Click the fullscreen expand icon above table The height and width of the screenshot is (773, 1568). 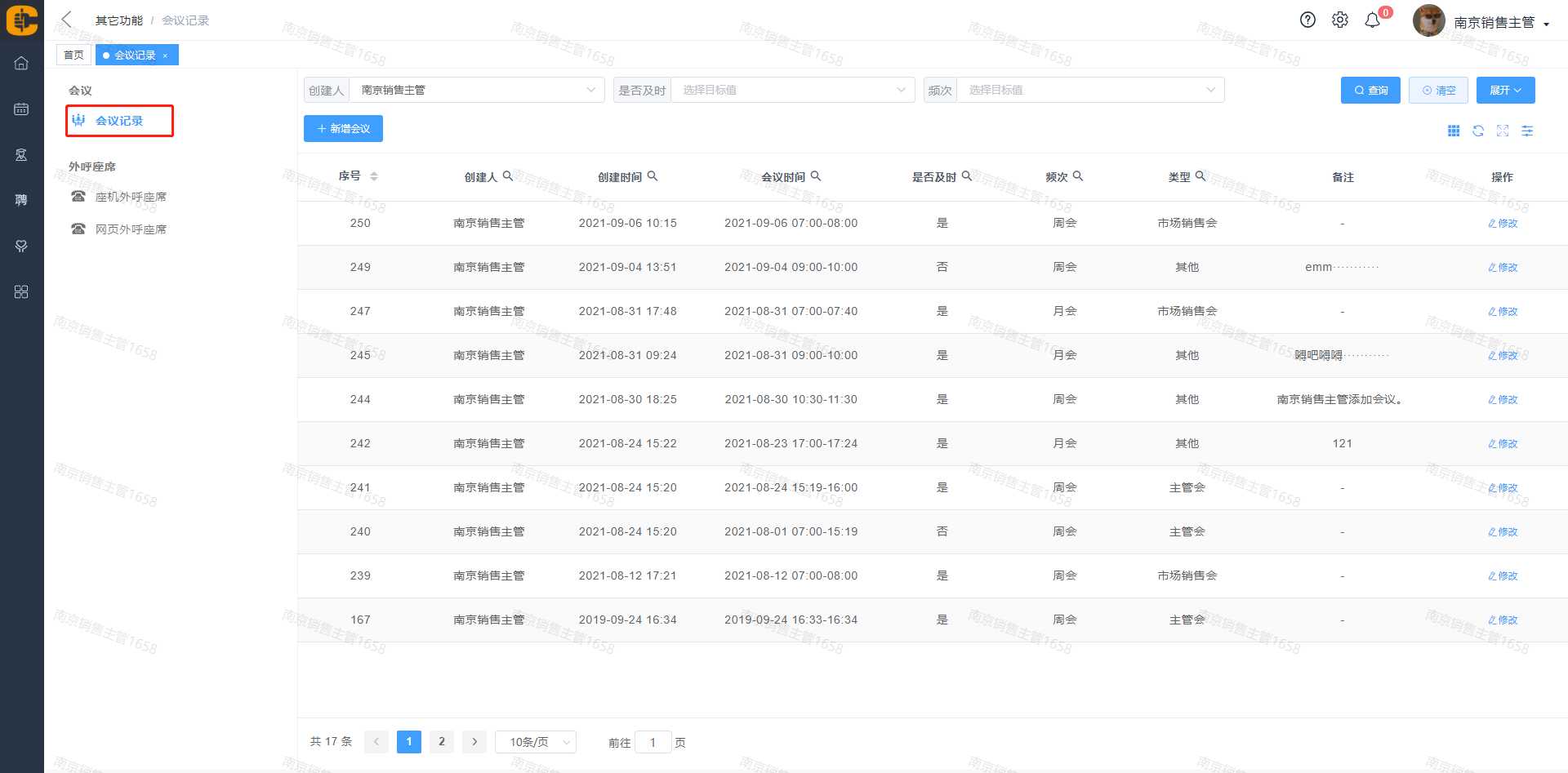[1503, 131]
